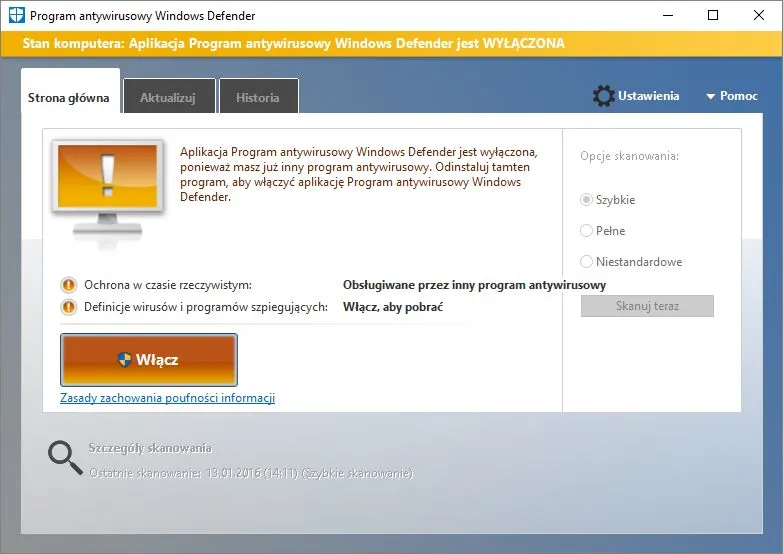Choose the Niestandardowe scan option

coord(587,262)
